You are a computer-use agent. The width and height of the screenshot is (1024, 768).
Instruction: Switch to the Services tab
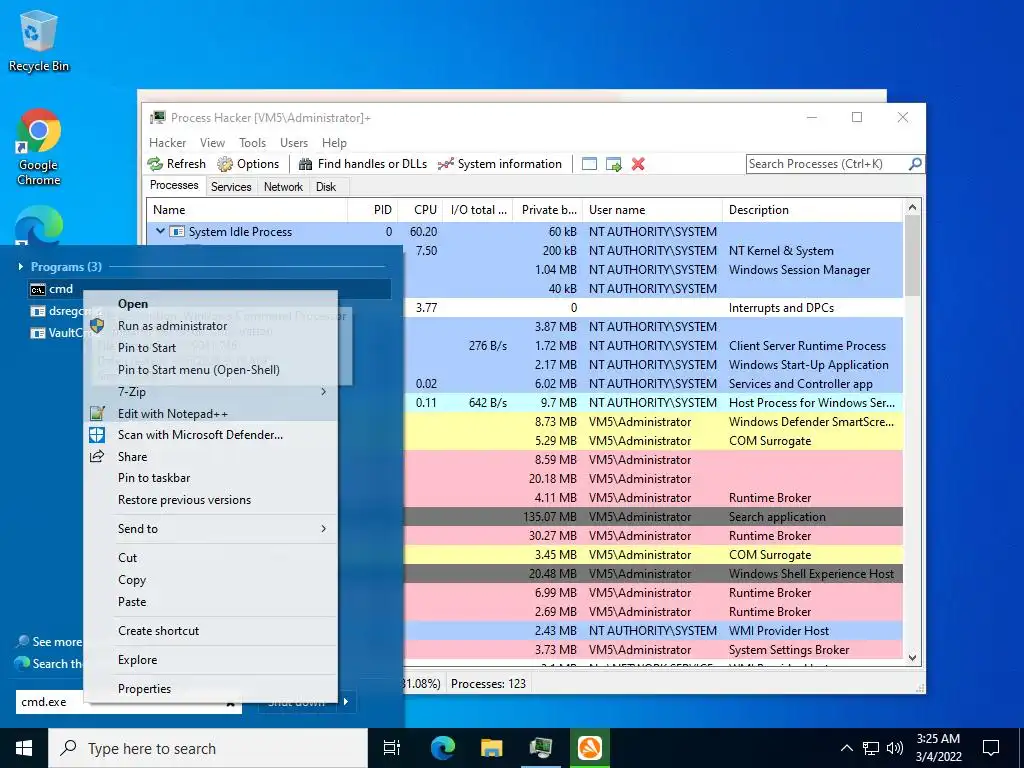click(x=231, y=187)
